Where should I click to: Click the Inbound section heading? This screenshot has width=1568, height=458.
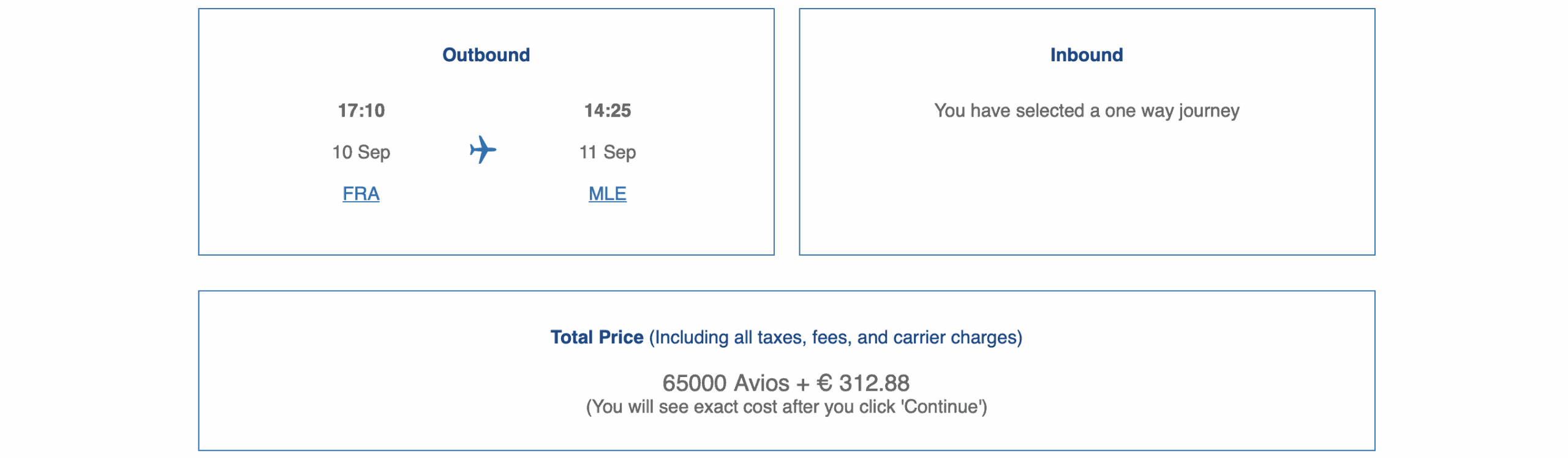coord(1086,55)
